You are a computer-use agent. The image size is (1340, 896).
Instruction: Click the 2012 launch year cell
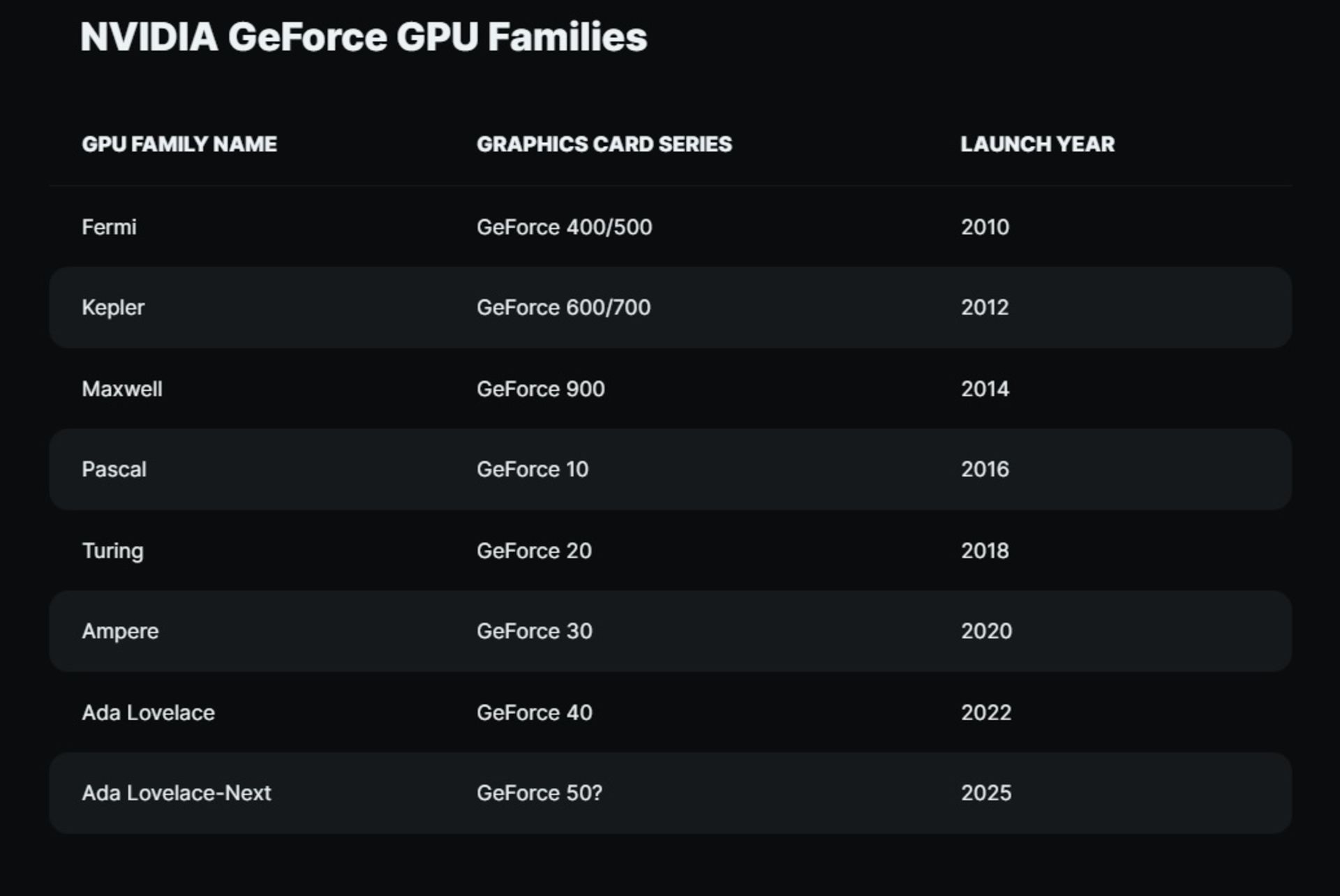coord(985,308)
